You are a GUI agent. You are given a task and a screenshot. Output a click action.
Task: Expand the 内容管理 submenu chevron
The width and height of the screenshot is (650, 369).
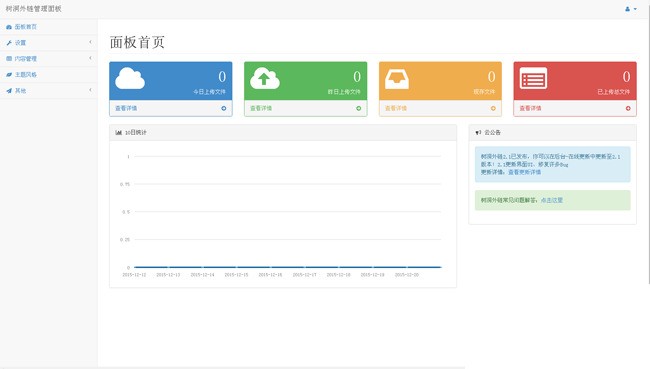click(x=90, y=58)
